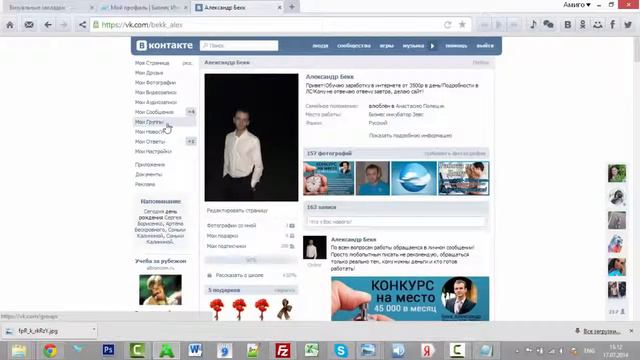Open the Амиго dropdown menu
Screen dimensions: 640x360
click(x=577, y=5)
